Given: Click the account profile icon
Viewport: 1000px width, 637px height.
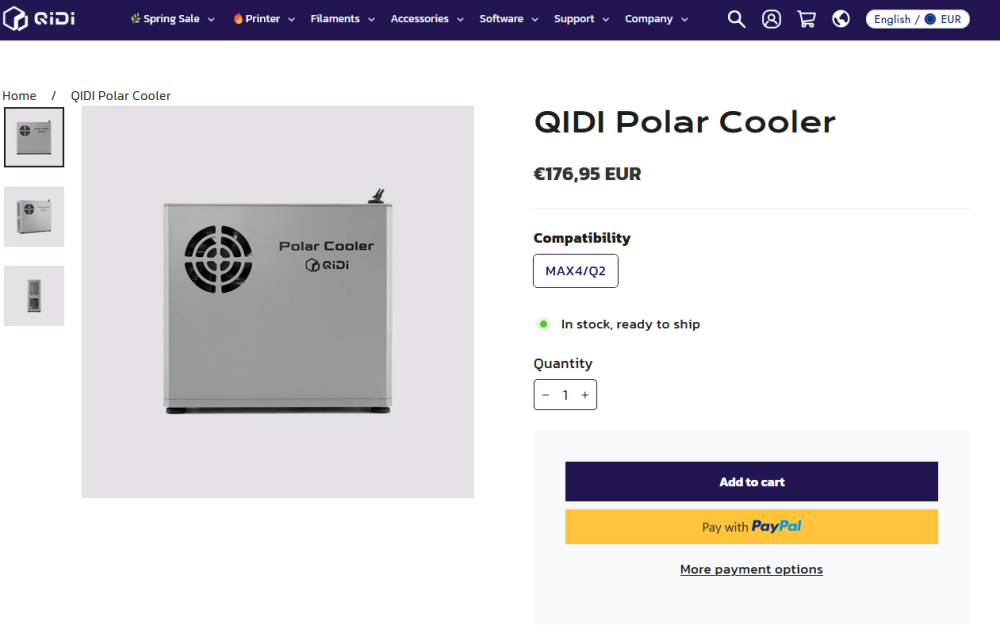Looking at the screenshot, I should 771,18.
